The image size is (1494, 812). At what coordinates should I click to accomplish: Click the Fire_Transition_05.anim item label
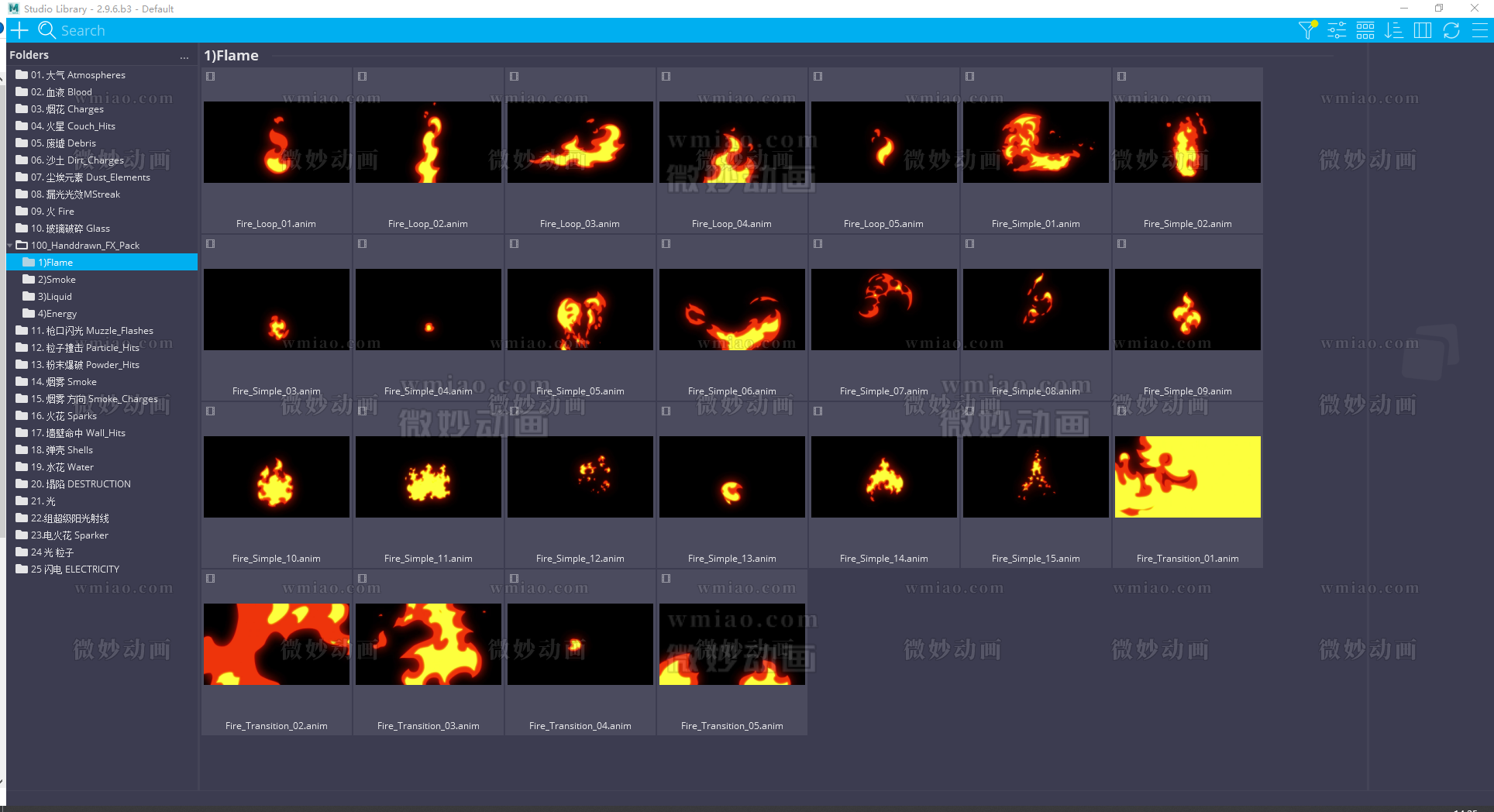[x=732, y=726]
